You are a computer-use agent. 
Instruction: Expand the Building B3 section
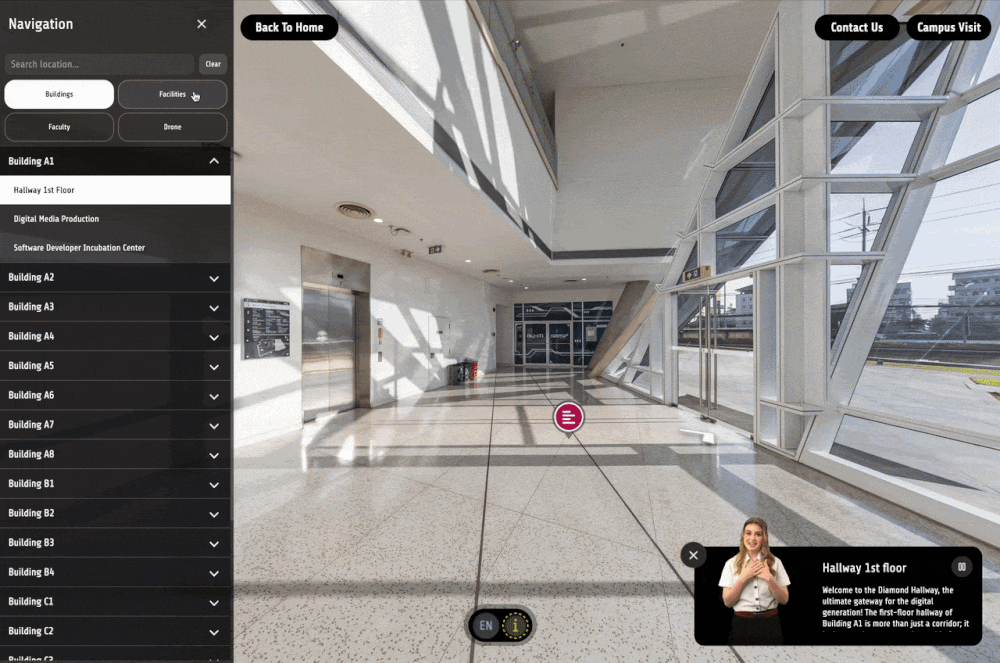click(x=115, y=543)
